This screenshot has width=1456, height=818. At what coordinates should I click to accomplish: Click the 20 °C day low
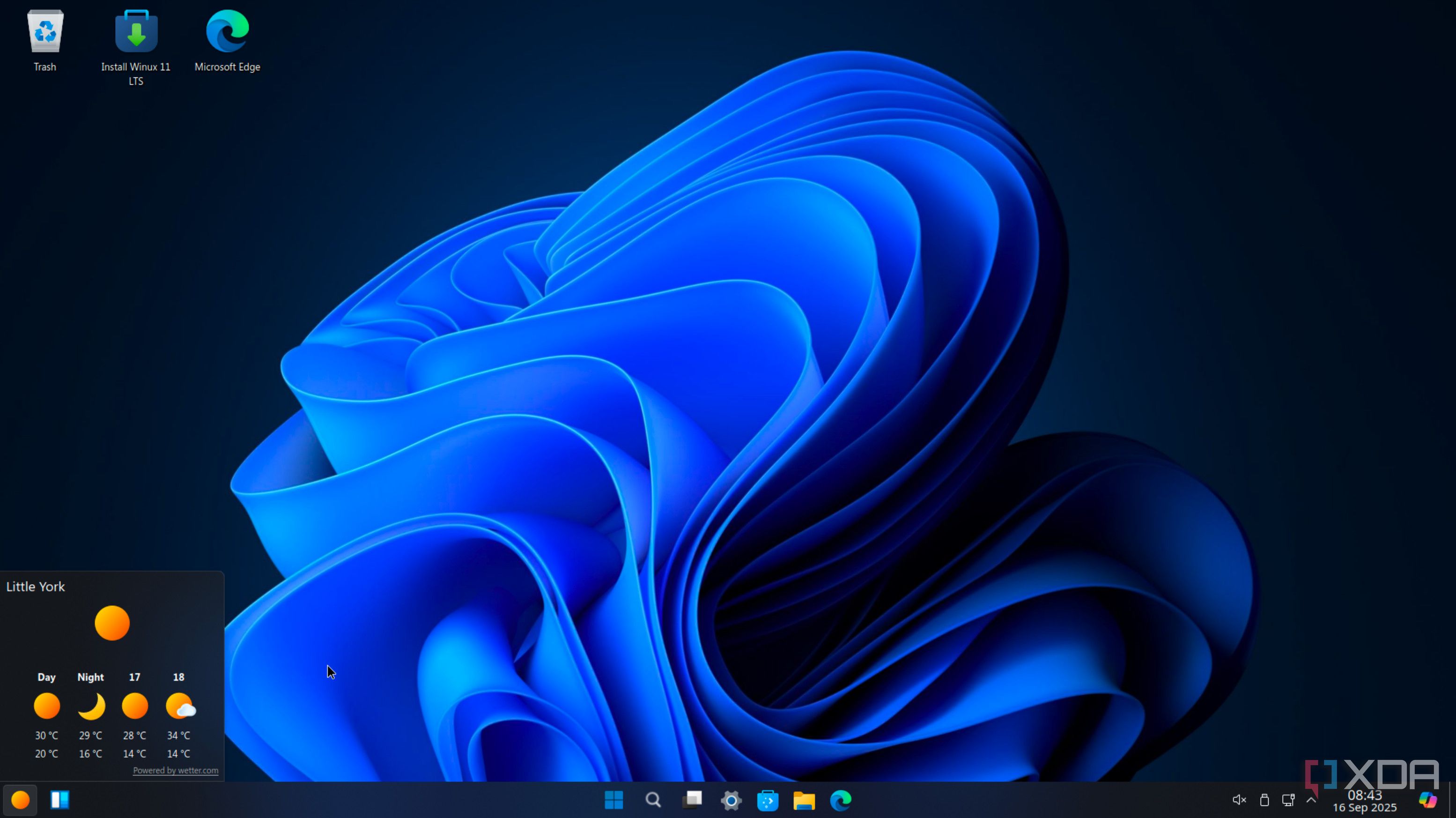(x=46, y=753)
